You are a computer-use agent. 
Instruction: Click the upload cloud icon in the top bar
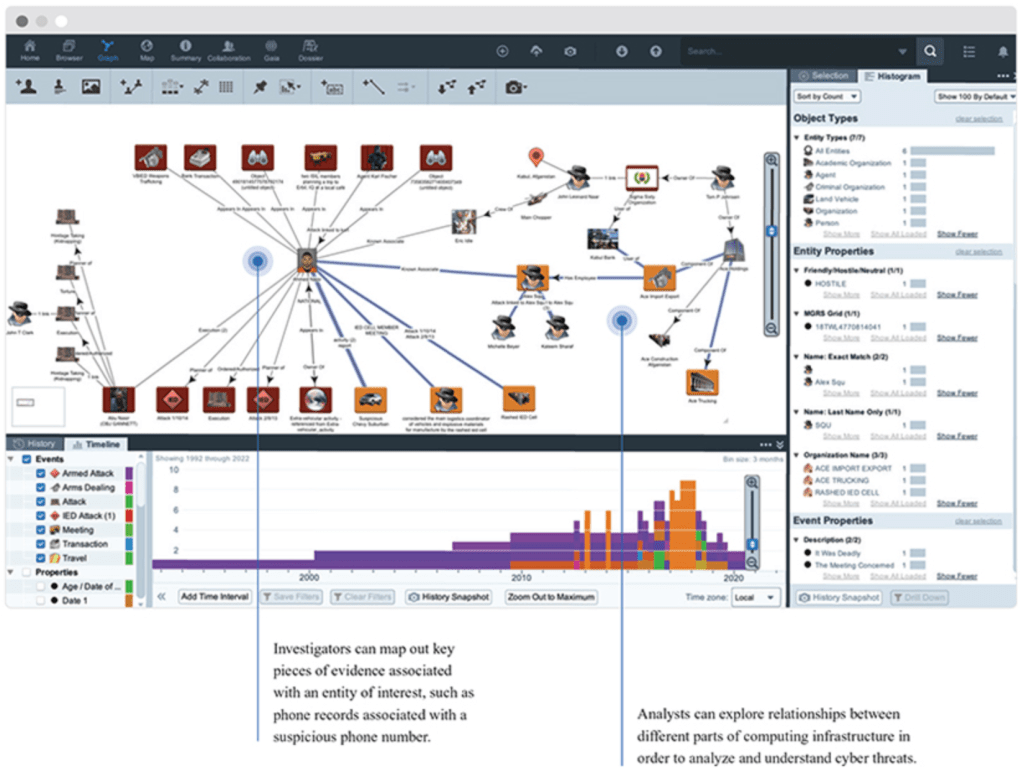[x=536, y=51]
